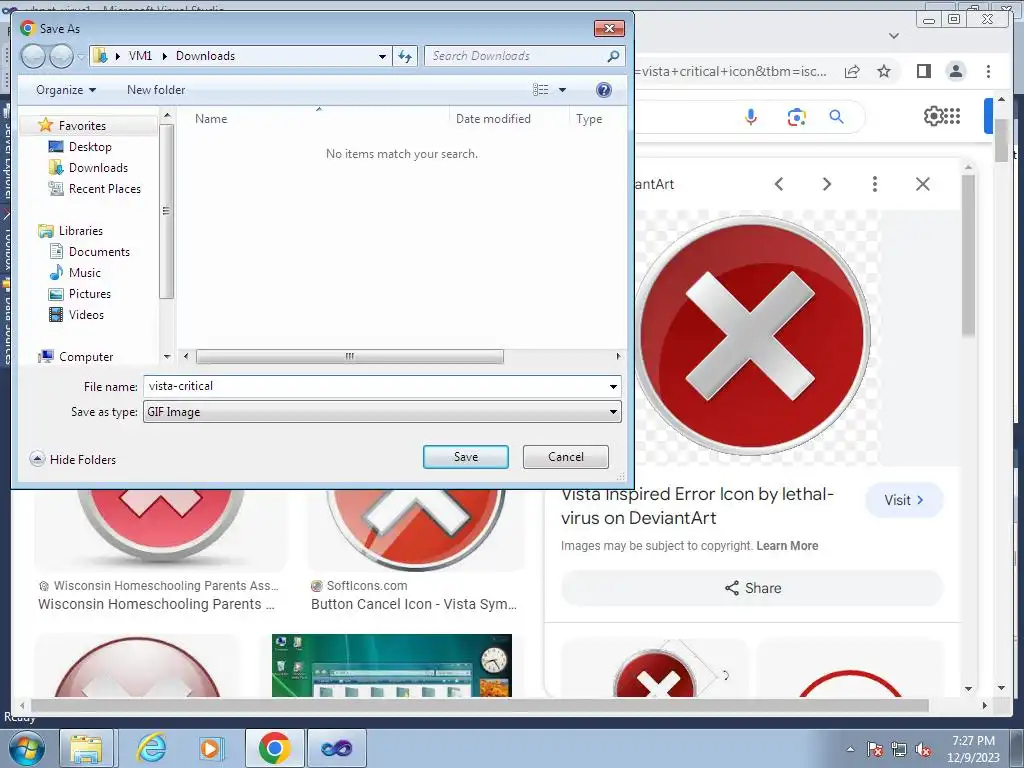Select Favorites in the navigation pane
Viewport: 1024px width, 768px height.
pyautogui.click(x=82, y=125)
